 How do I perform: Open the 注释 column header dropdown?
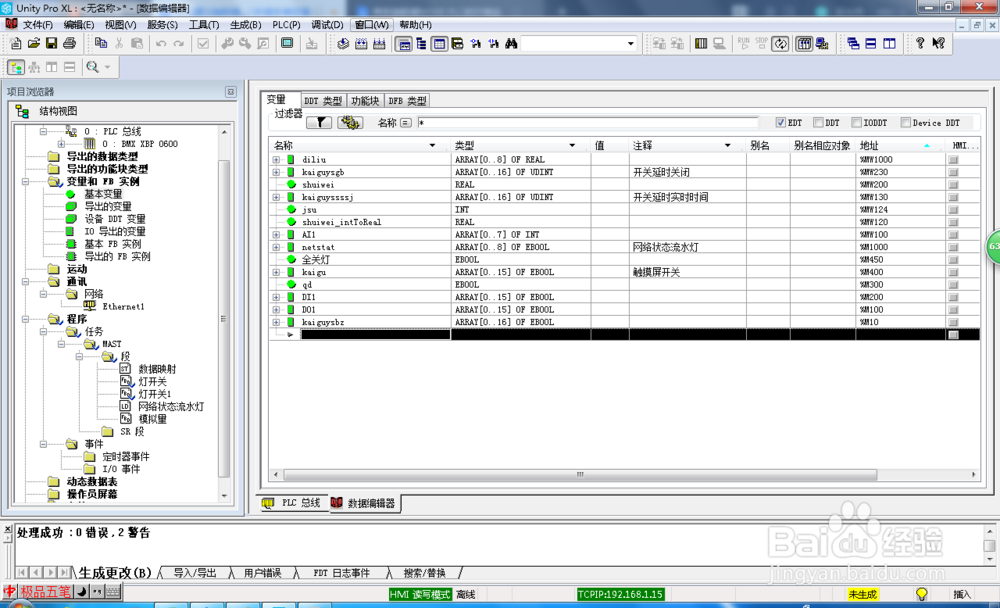(x=728, y=145)
